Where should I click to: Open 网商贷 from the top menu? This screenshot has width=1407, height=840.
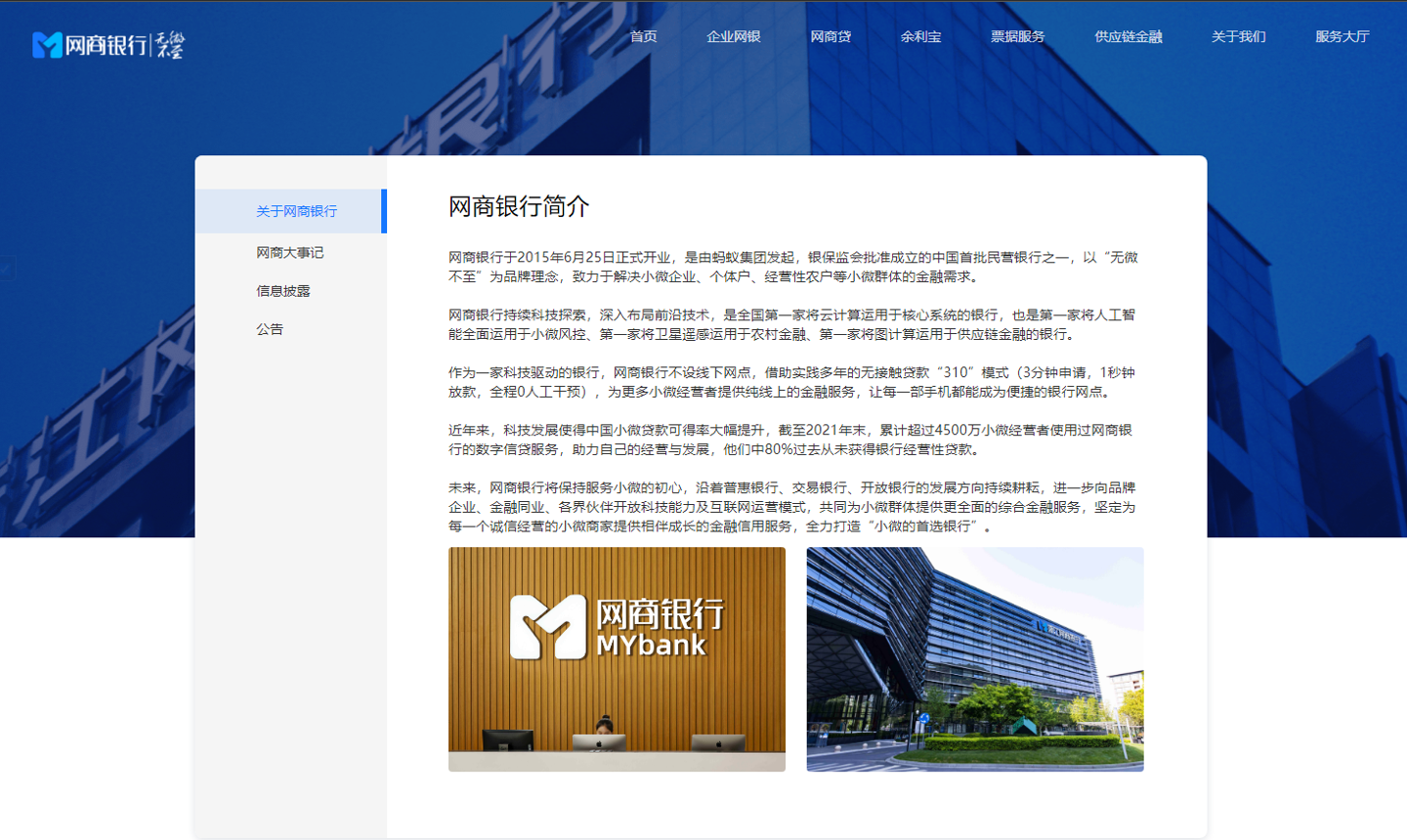(x=830, y=37)
